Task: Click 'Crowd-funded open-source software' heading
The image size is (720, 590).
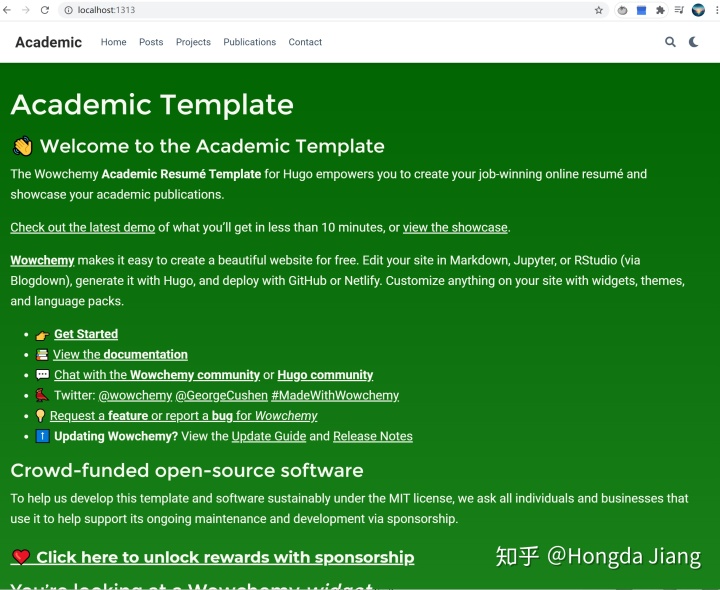Action: tap(187, 470)
